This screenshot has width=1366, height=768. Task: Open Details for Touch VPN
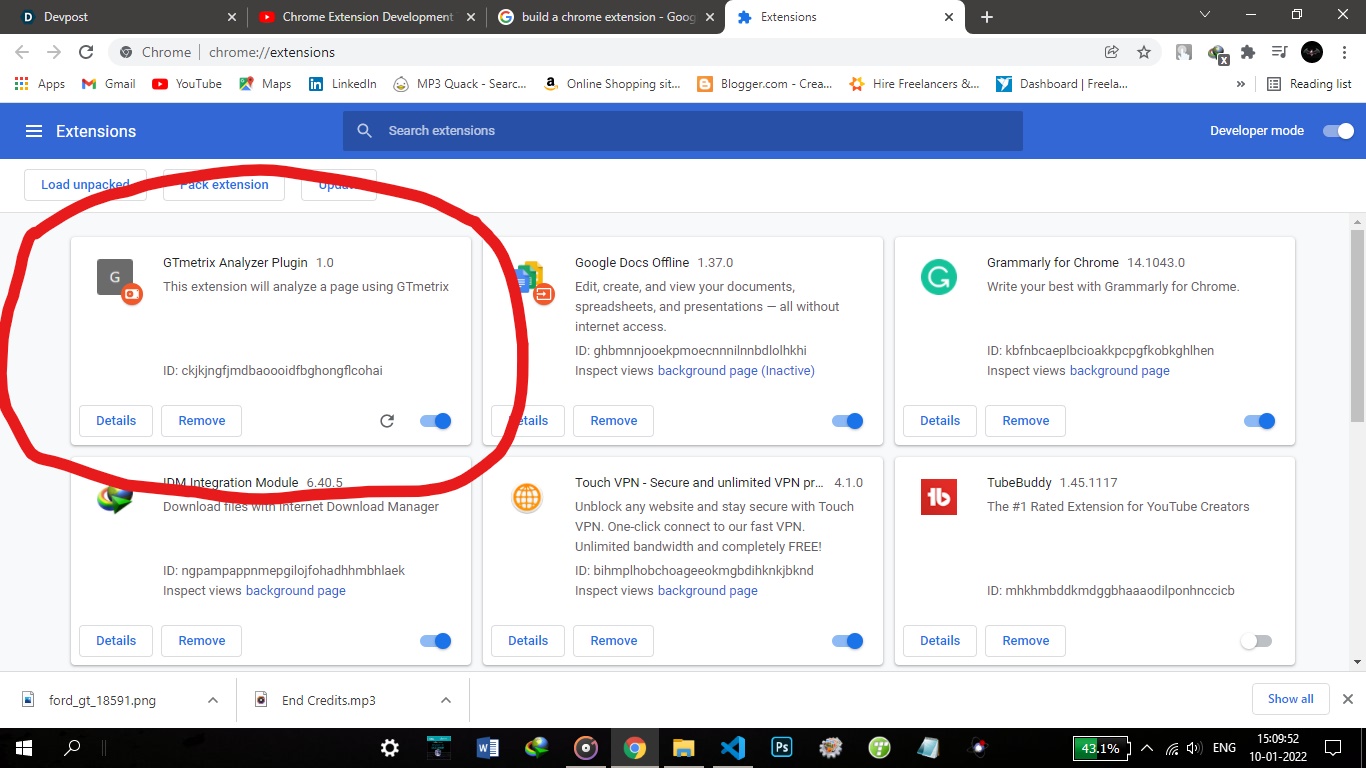[528, 641]
